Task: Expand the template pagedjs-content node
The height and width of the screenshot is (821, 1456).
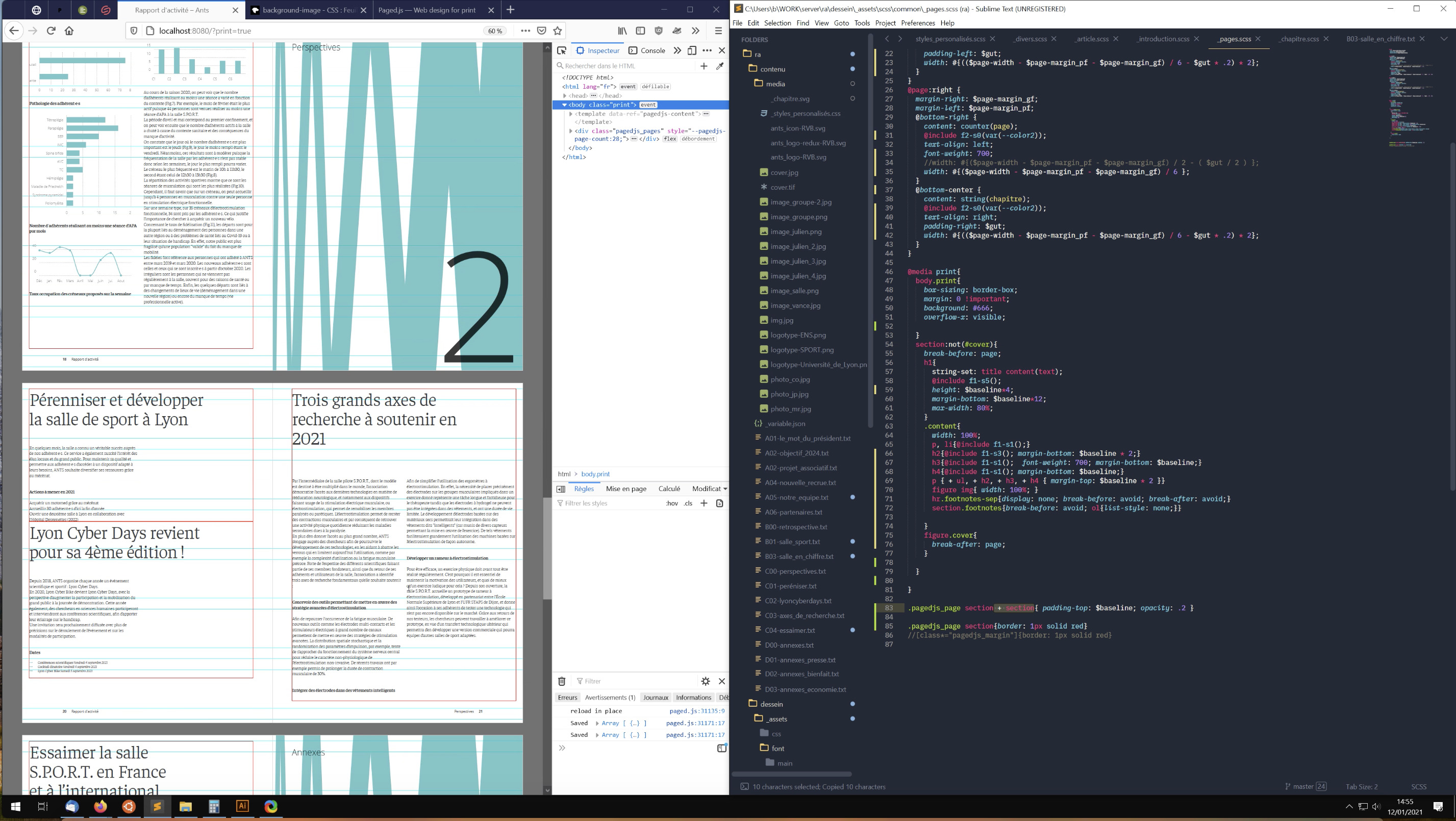Action: (571, 114)
